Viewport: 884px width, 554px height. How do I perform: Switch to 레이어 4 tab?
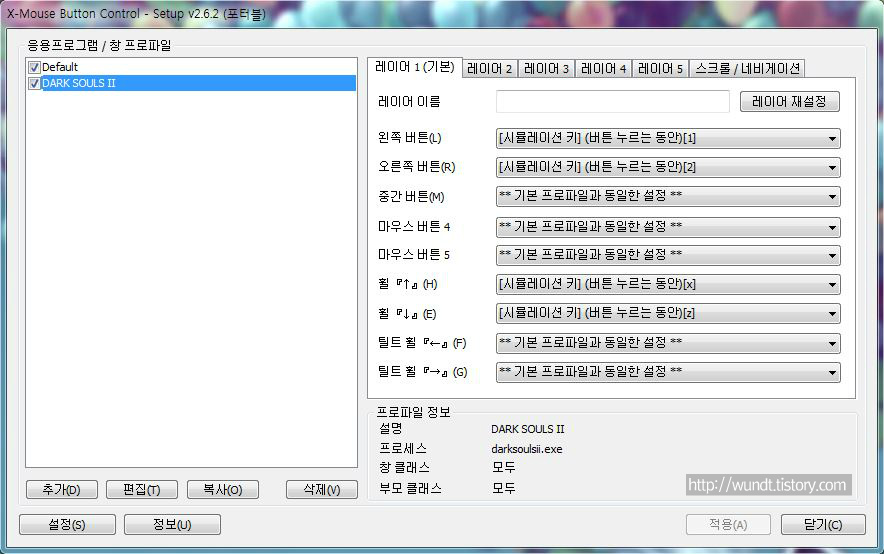point(603,69)
